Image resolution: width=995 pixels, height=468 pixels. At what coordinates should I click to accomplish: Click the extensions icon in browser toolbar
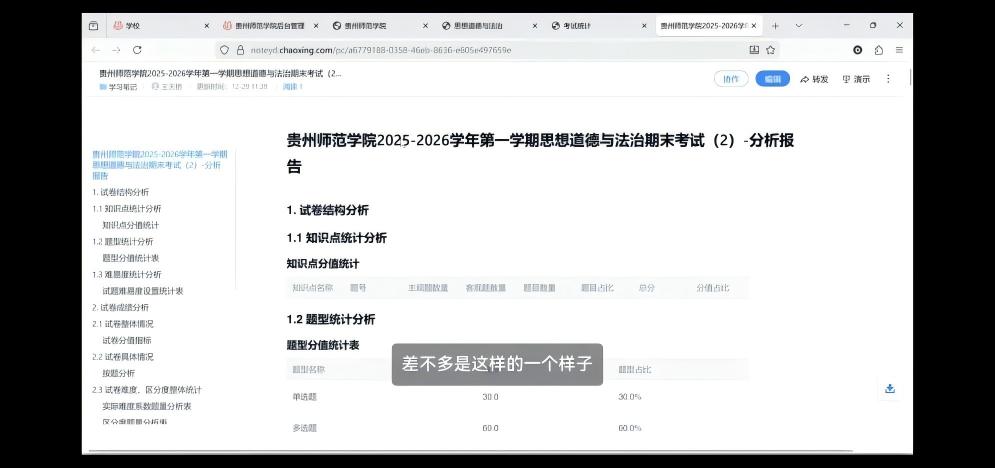click(x=878, y=50)
